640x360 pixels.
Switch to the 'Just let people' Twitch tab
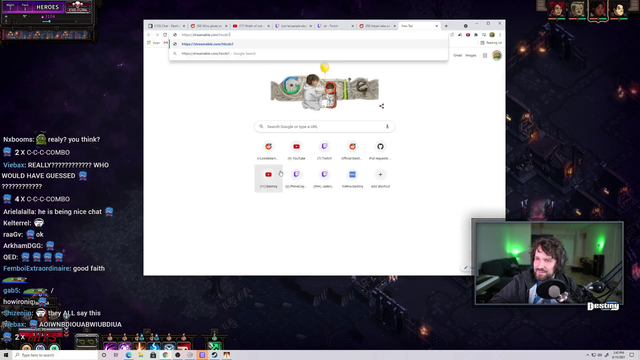click(x=293, y=26)
